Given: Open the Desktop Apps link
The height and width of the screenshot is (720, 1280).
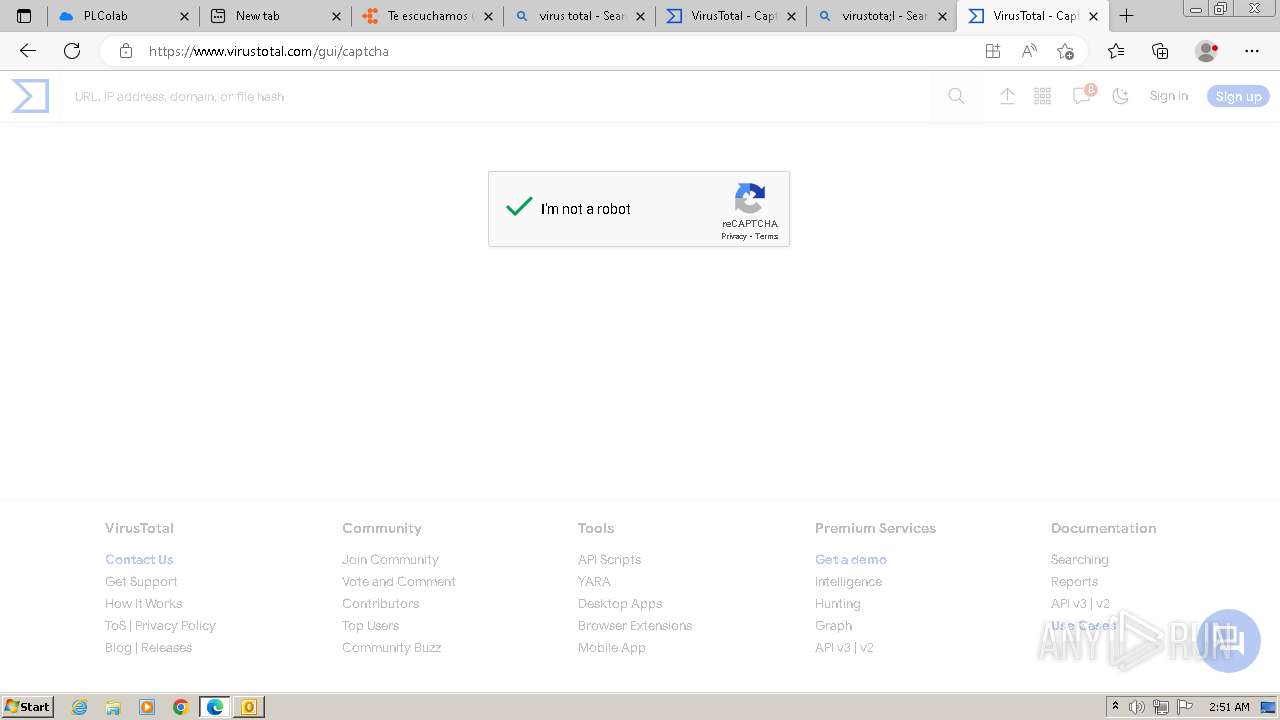Looking at the screenshot, I should (x=620, y=603).
